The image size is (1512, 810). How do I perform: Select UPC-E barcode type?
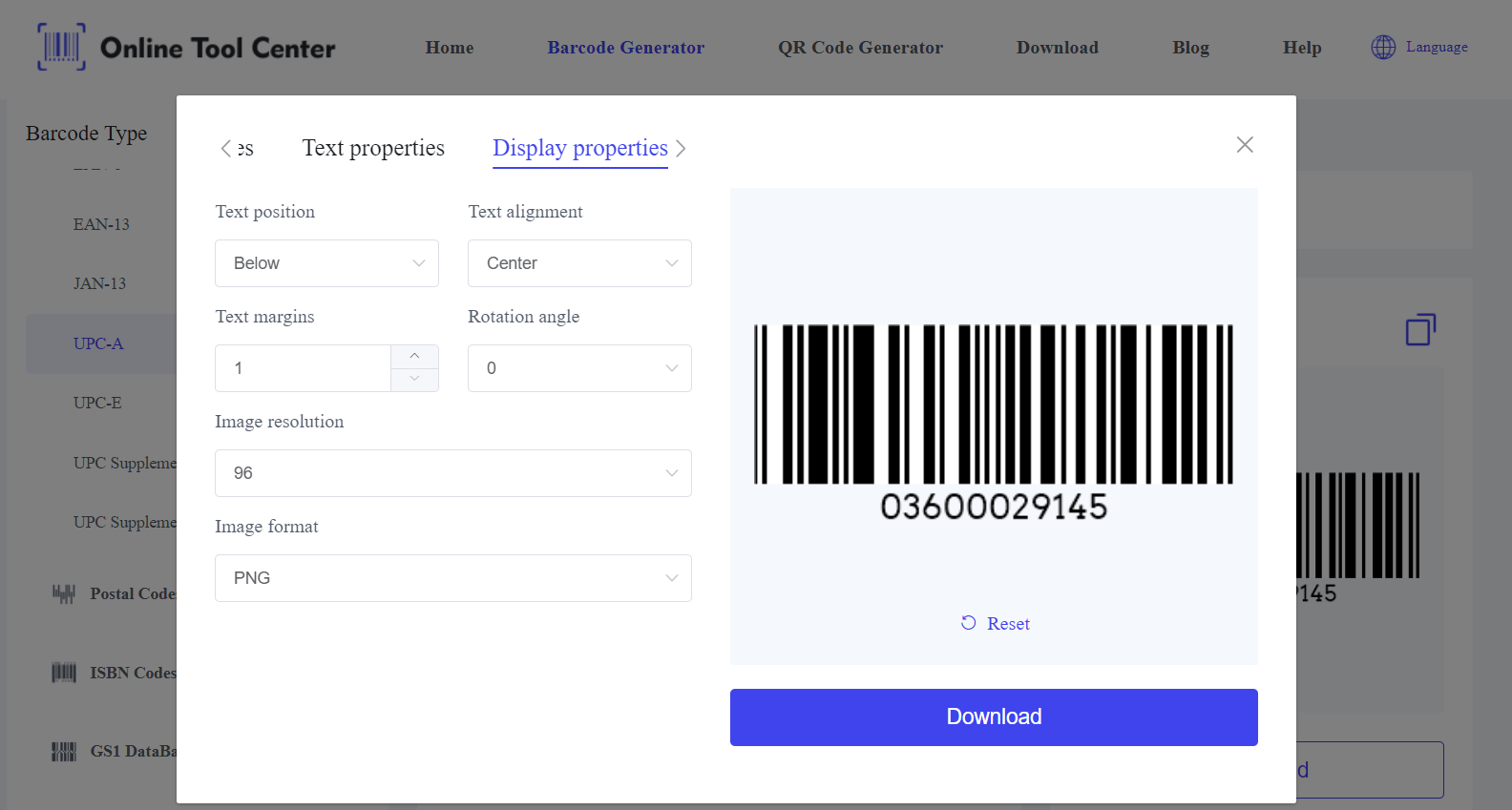(x=97, y=403)
